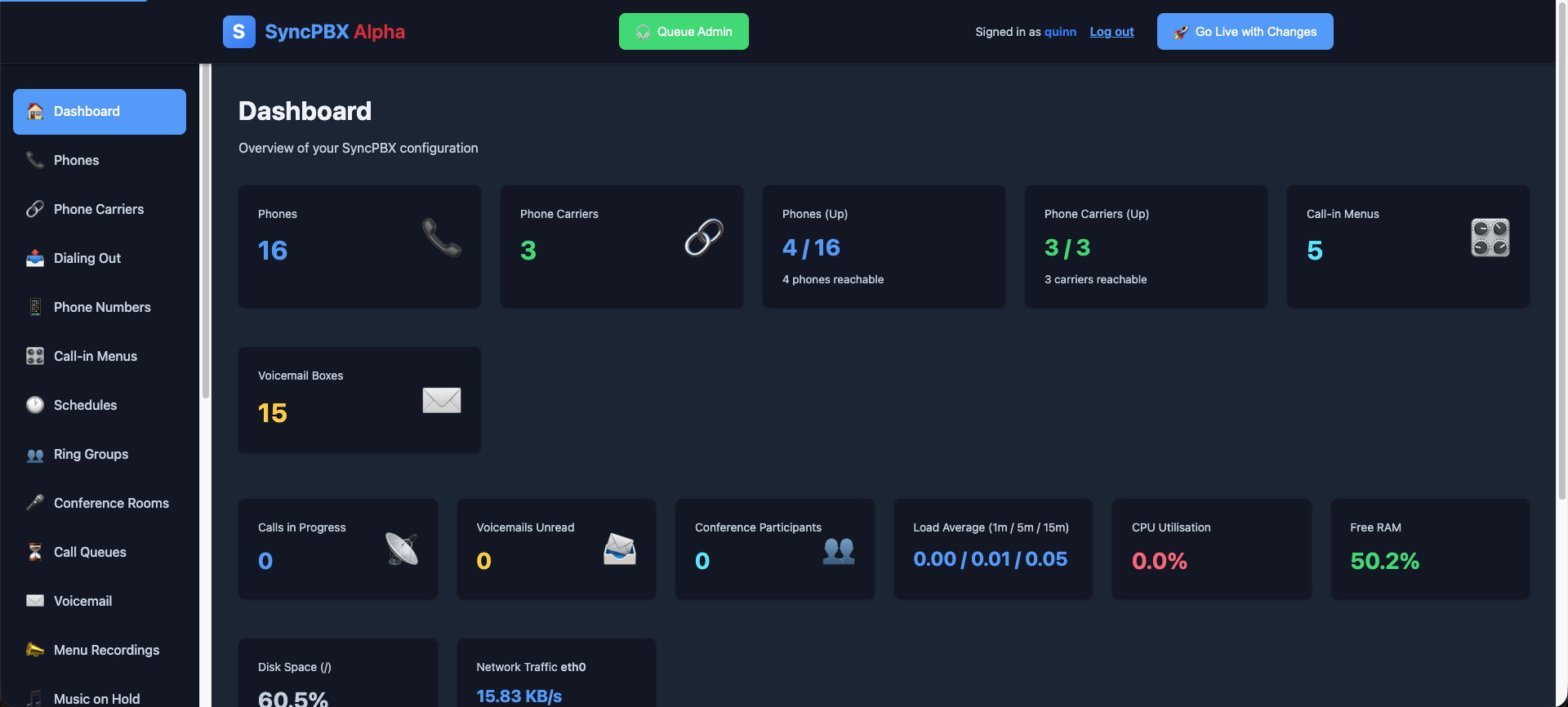Open Voicemail in the sidebar
The image size is (1568, 707).
(100, 601)
